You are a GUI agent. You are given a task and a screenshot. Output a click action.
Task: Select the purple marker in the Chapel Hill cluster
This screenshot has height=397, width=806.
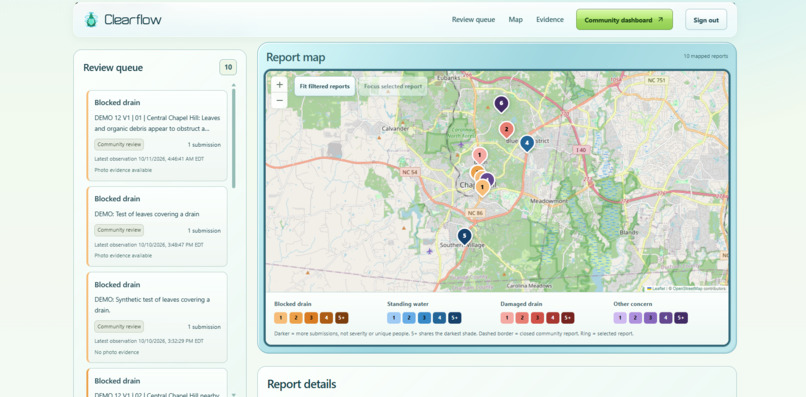point(489,179)
